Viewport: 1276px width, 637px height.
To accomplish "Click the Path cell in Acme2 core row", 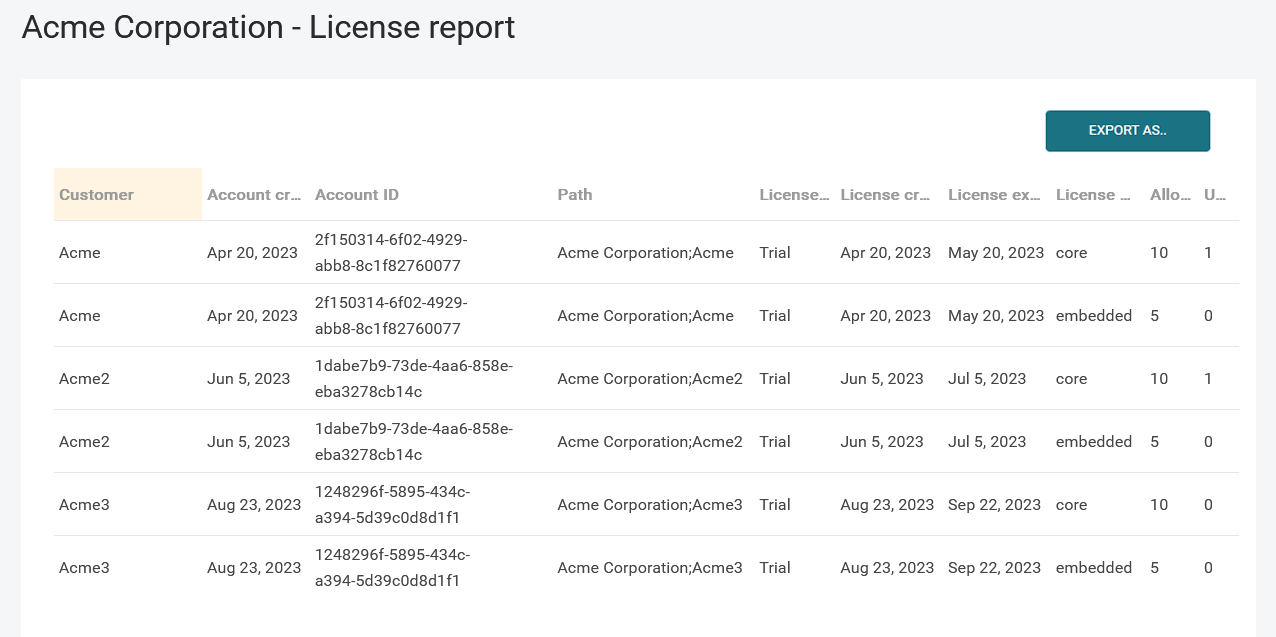I will 650,379.
